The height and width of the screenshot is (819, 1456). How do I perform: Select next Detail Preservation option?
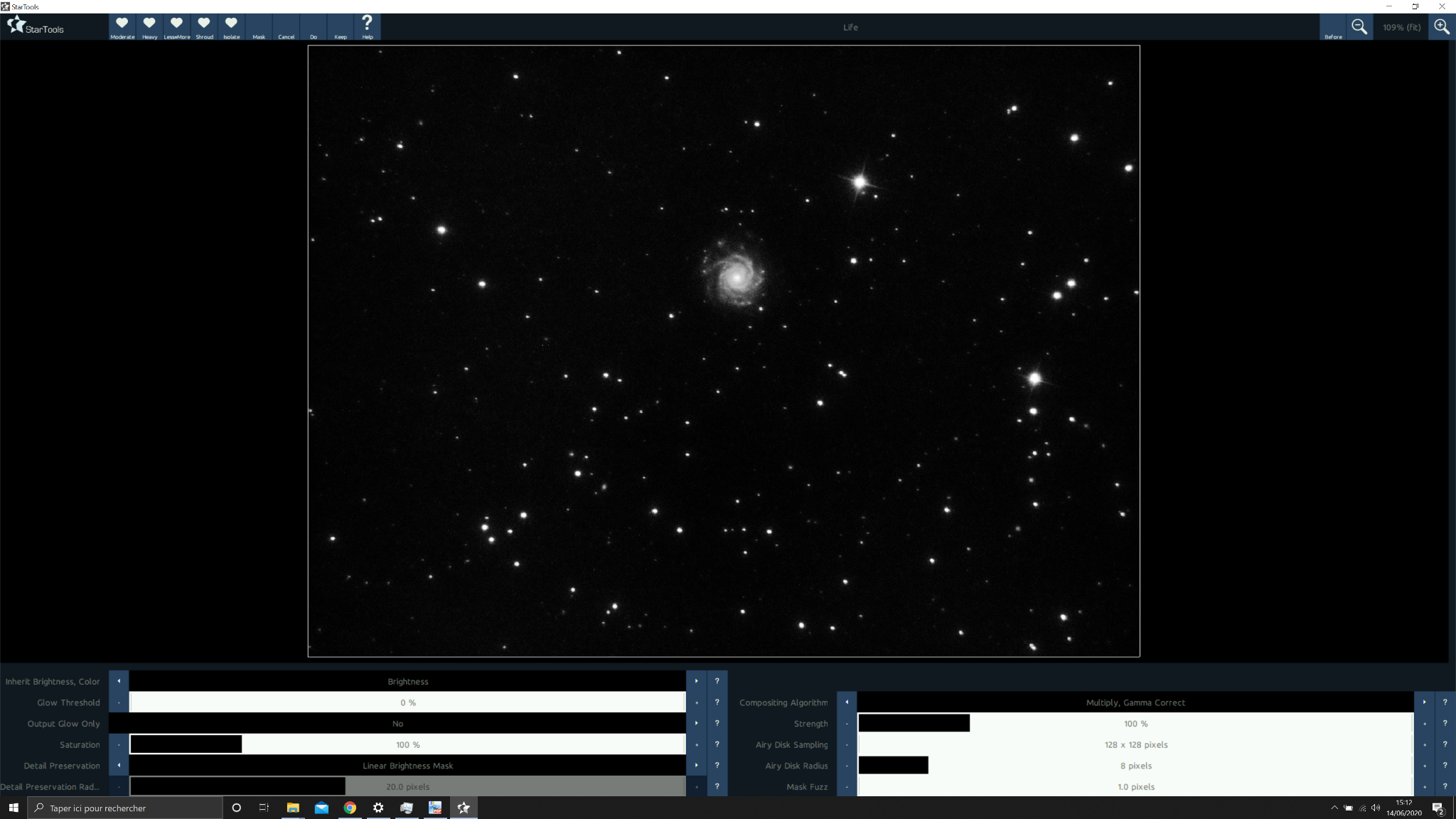click(696, 766)
